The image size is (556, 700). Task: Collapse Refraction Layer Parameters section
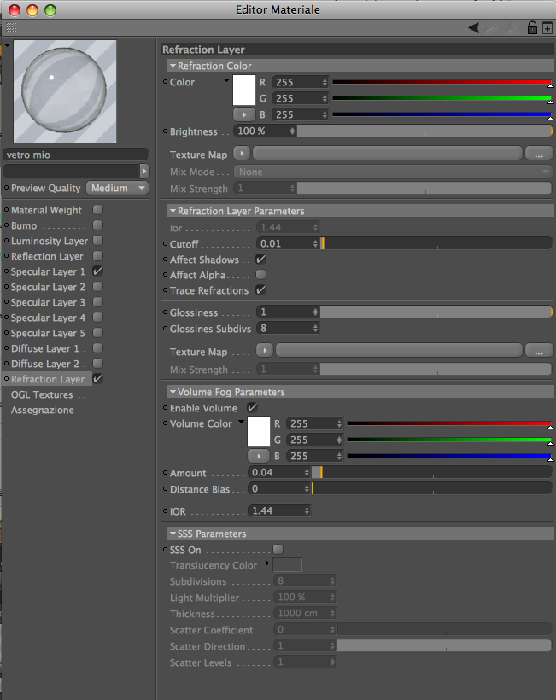click(173, 210)
